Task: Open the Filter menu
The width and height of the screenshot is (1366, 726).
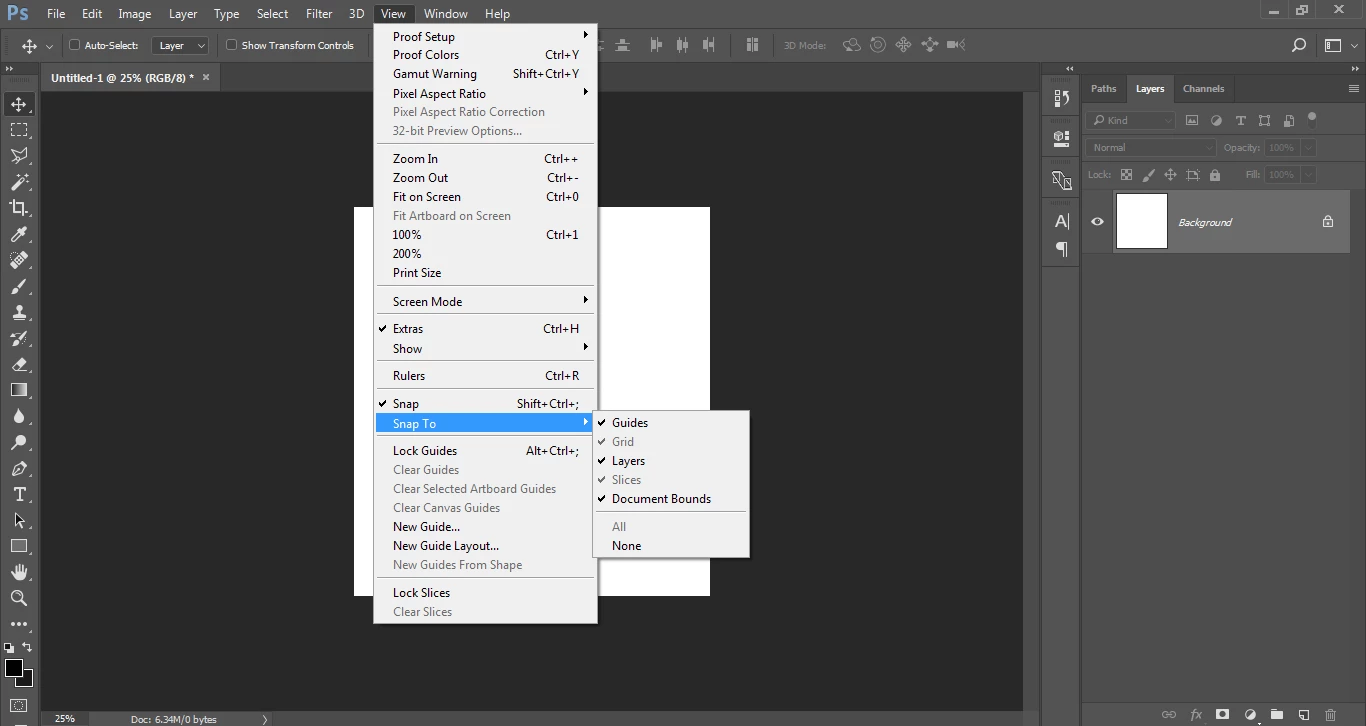Action: pos(319,14)
